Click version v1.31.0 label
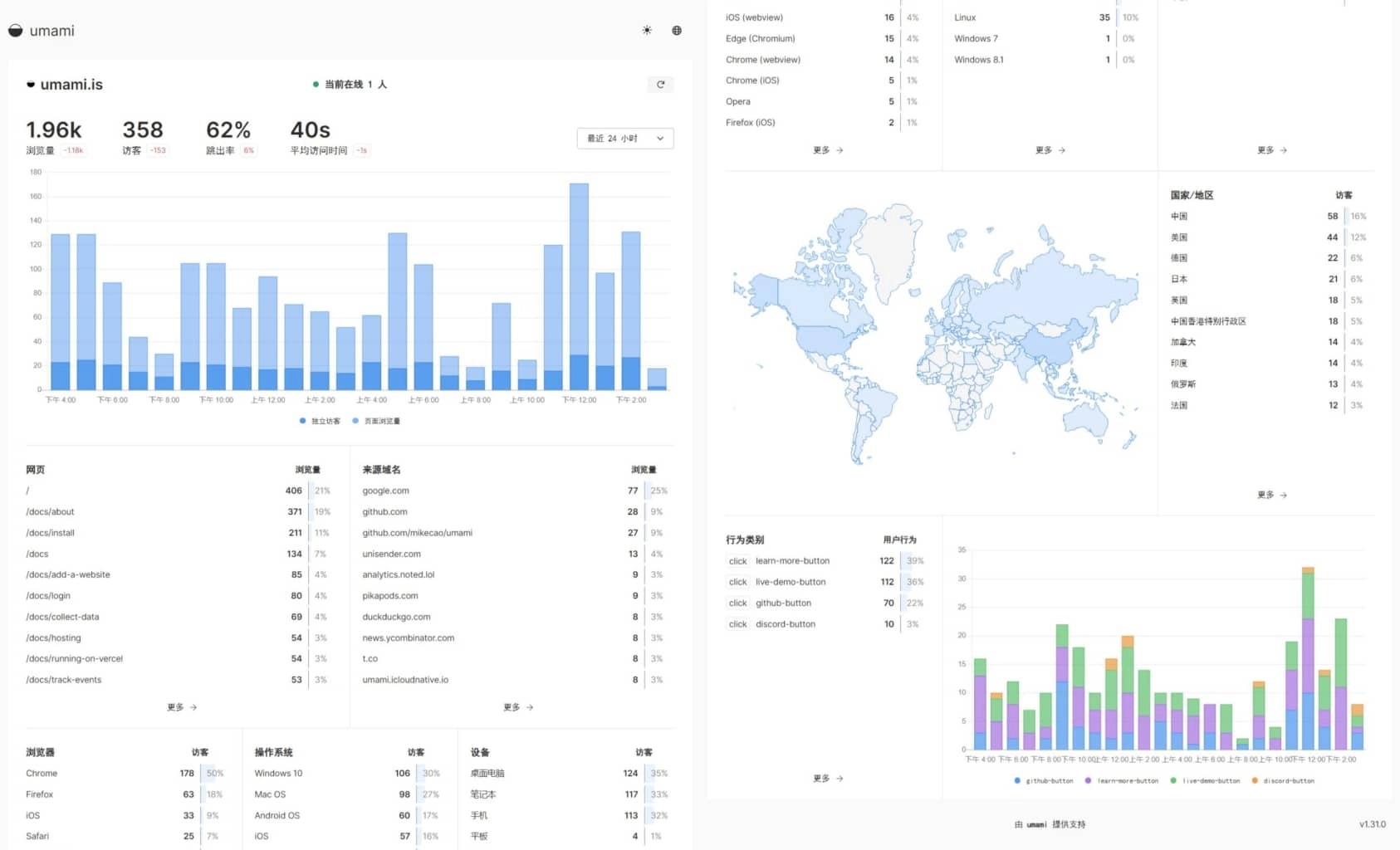1400x850 pixels. tap(1372, 824)
